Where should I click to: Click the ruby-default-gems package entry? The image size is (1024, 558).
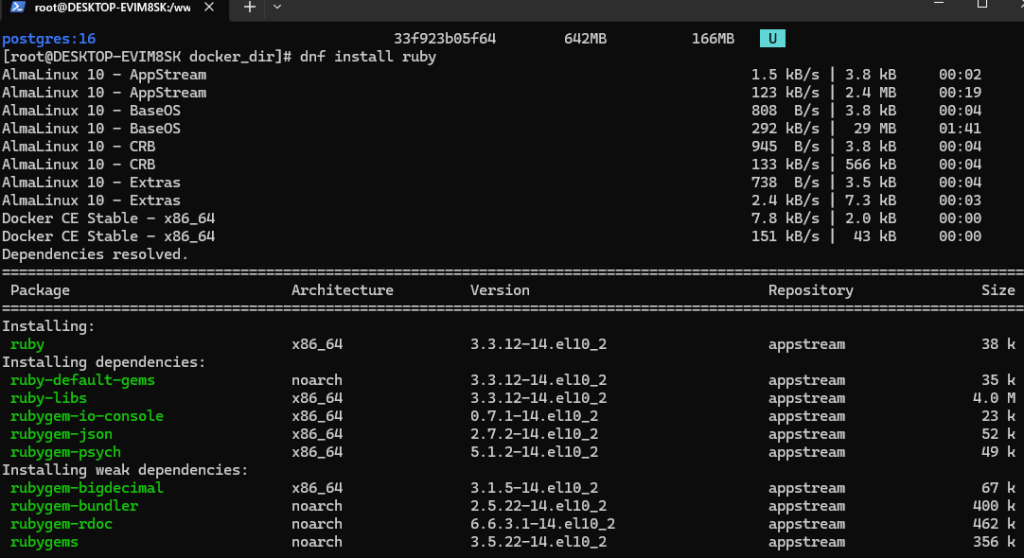click(83, 380)
